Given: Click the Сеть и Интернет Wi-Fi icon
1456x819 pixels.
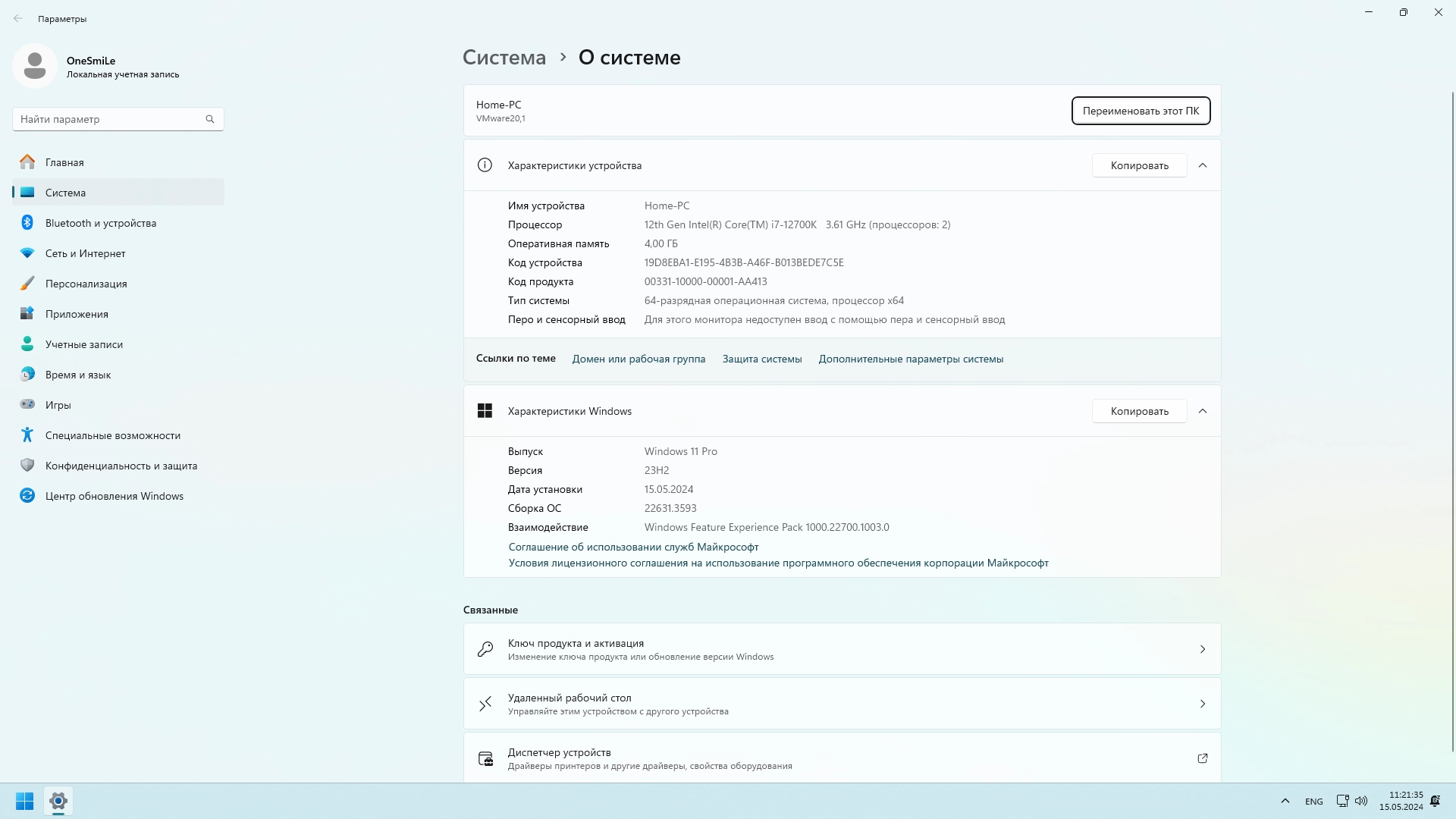Looking at the screenshot, I should [x=27, y=253].
